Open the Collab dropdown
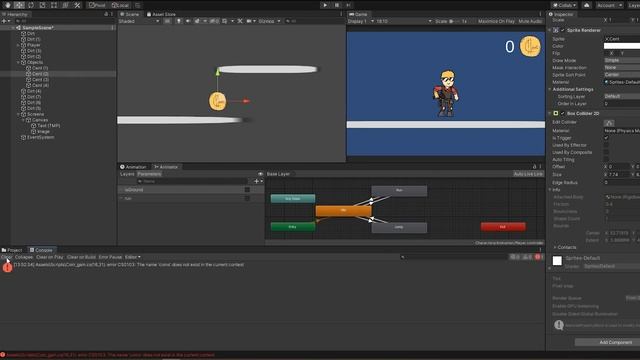The width and height of the screenshot is (640, 360). (564, 5)
